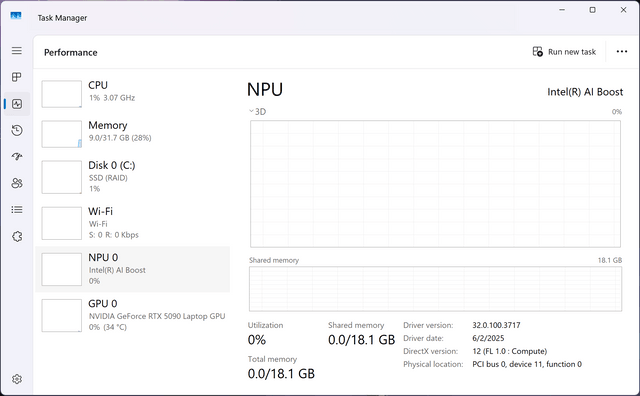Click the Shared memory graph label
The width and height of the screenshot is (640, 396).
point(274,260)
